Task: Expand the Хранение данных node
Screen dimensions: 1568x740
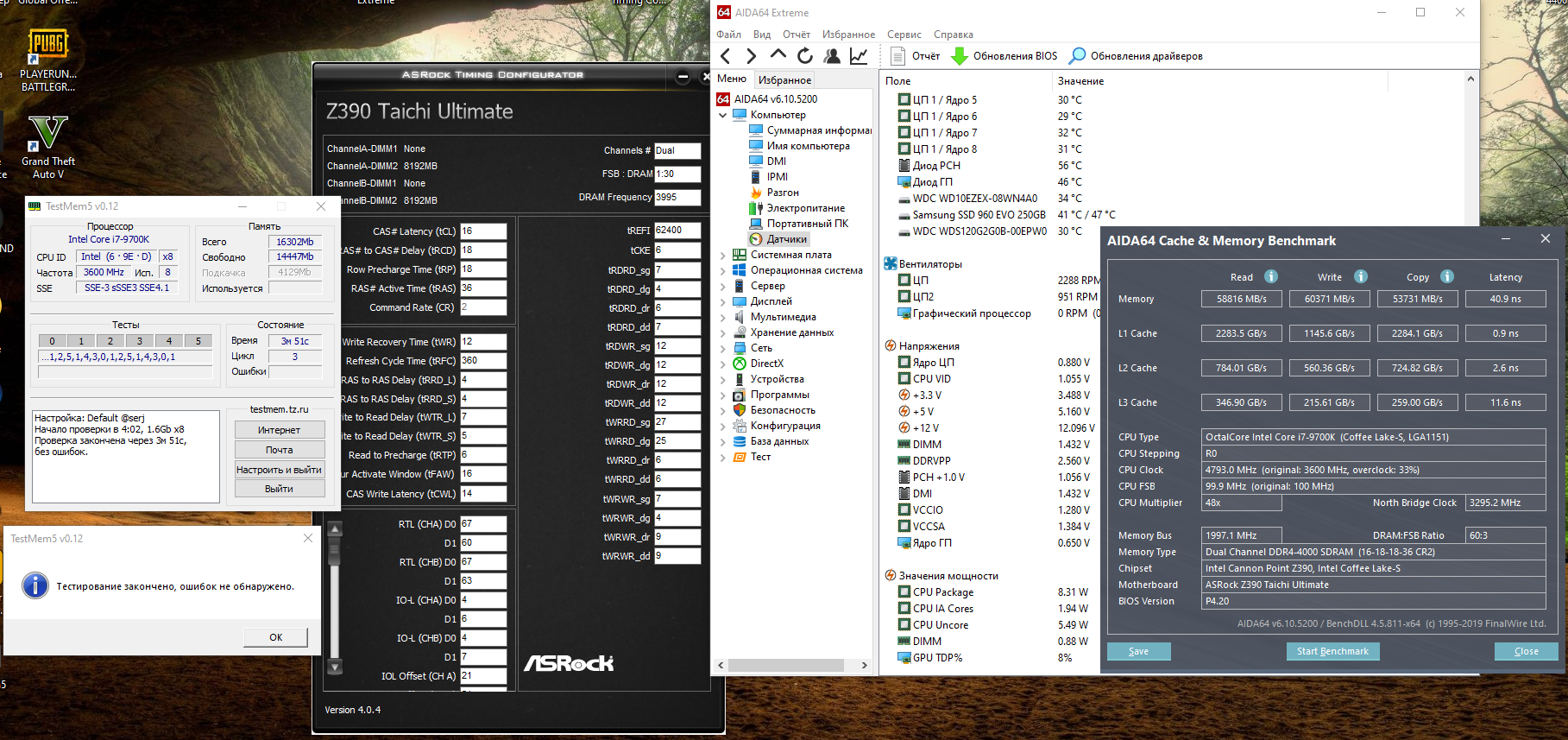Action: [723, 332]
